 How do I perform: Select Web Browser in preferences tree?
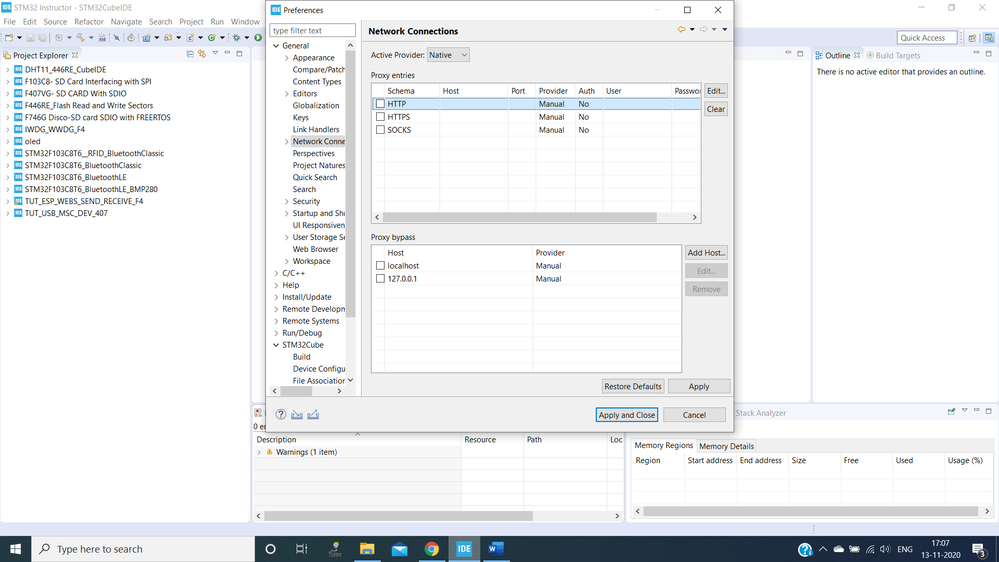315,249
